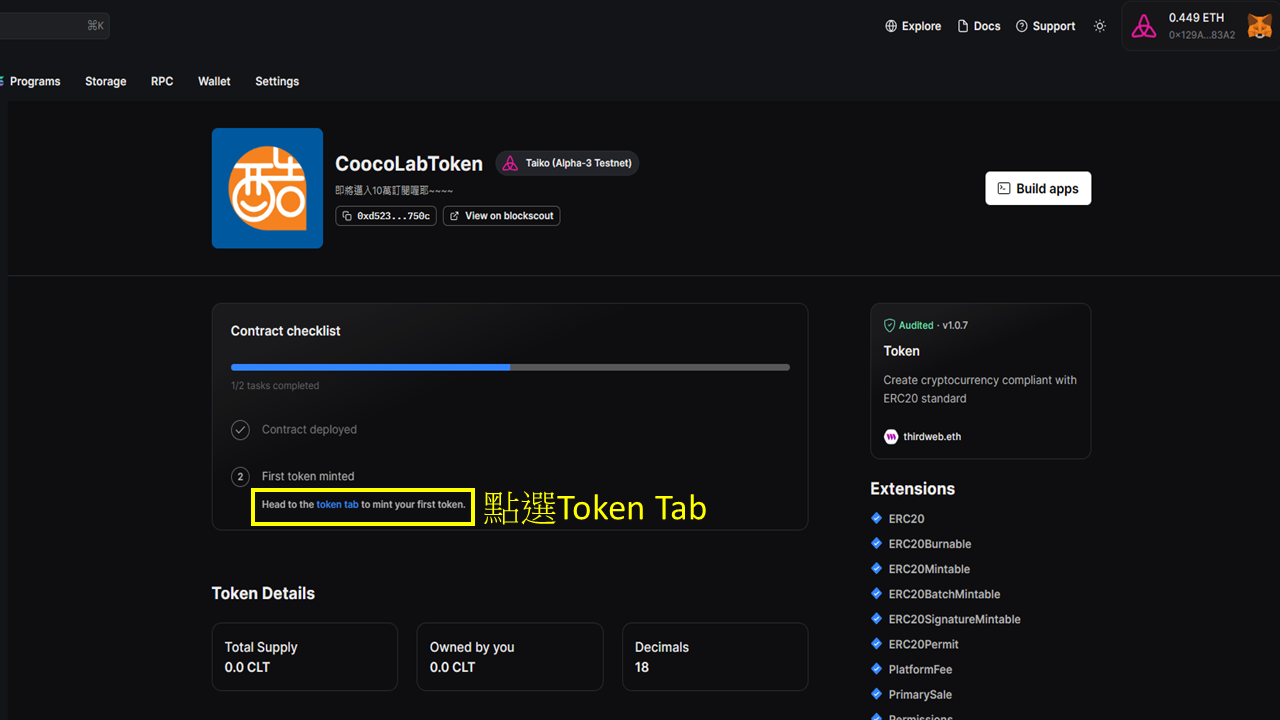Click the Extensions heading
Screen dimensions: 1280x720
913,489
